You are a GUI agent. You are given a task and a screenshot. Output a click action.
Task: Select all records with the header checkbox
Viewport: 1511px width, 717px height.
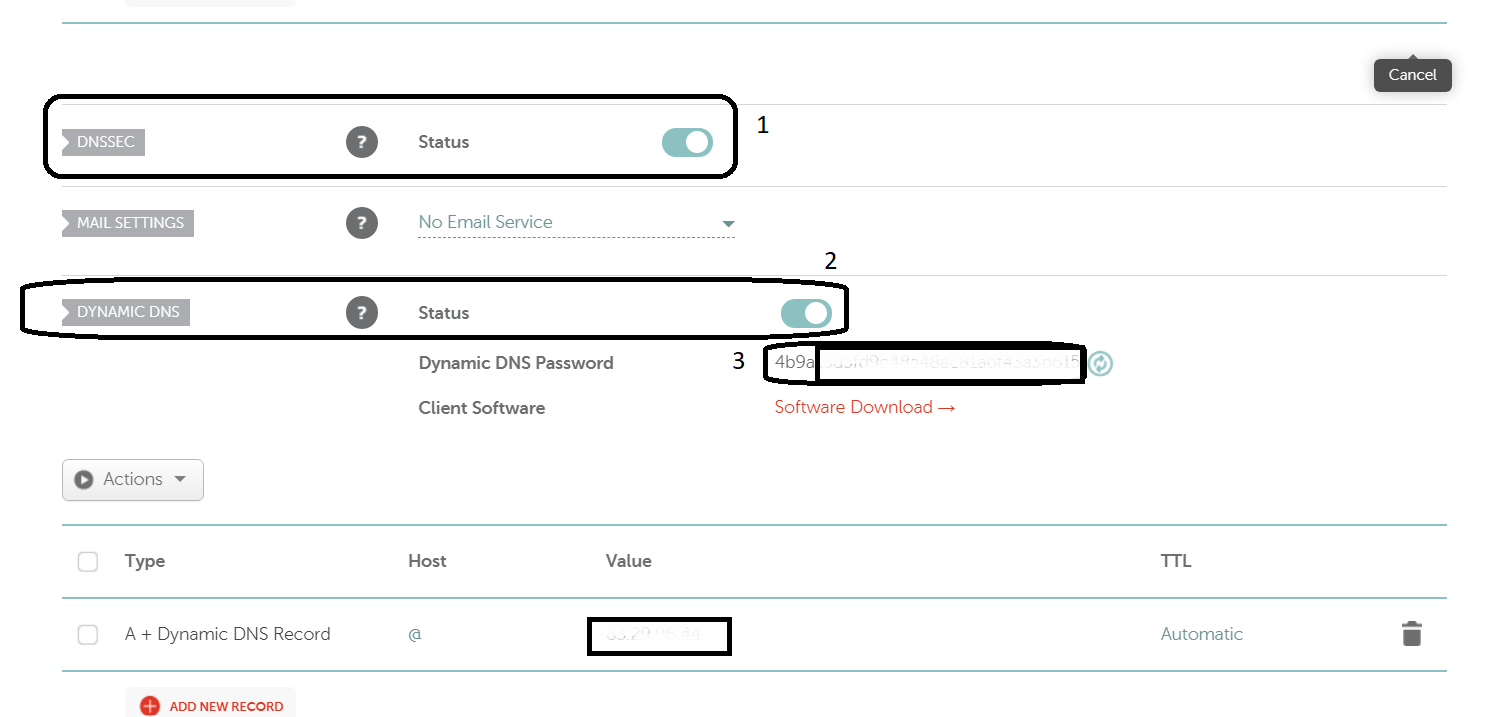pyautogui.click(x=88, y=562)
